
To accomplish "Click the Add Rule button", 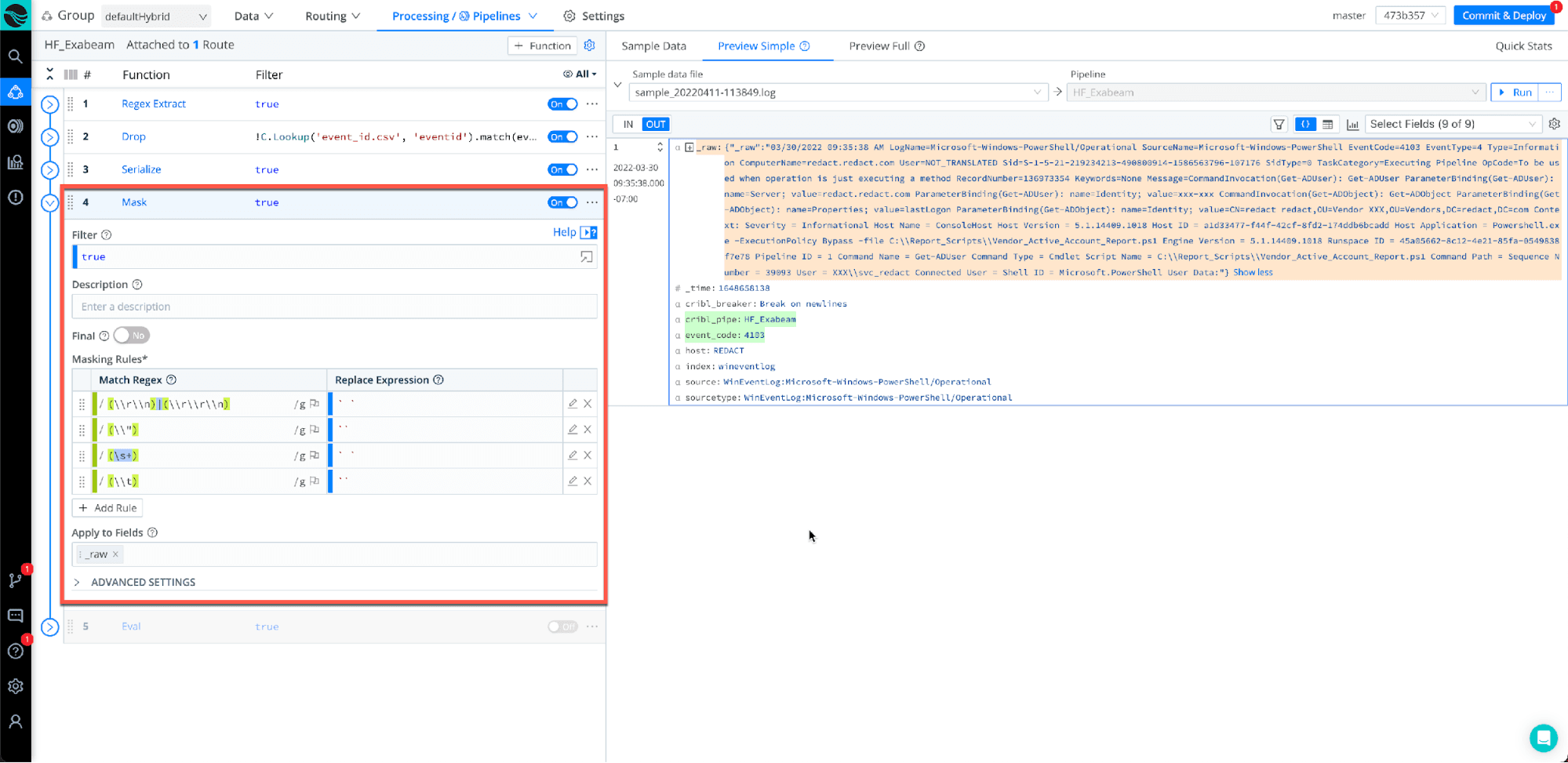I will [x=107, y=508].
